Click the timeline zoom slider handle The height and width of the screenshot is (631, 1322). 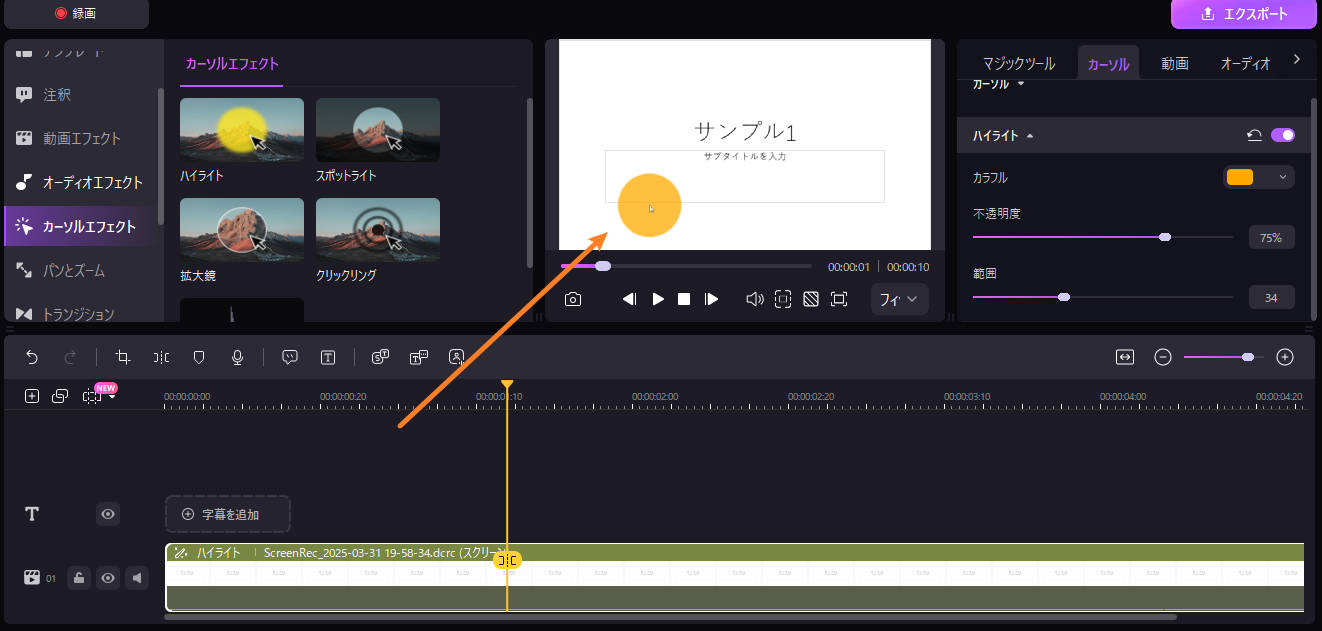[1248, 357]
